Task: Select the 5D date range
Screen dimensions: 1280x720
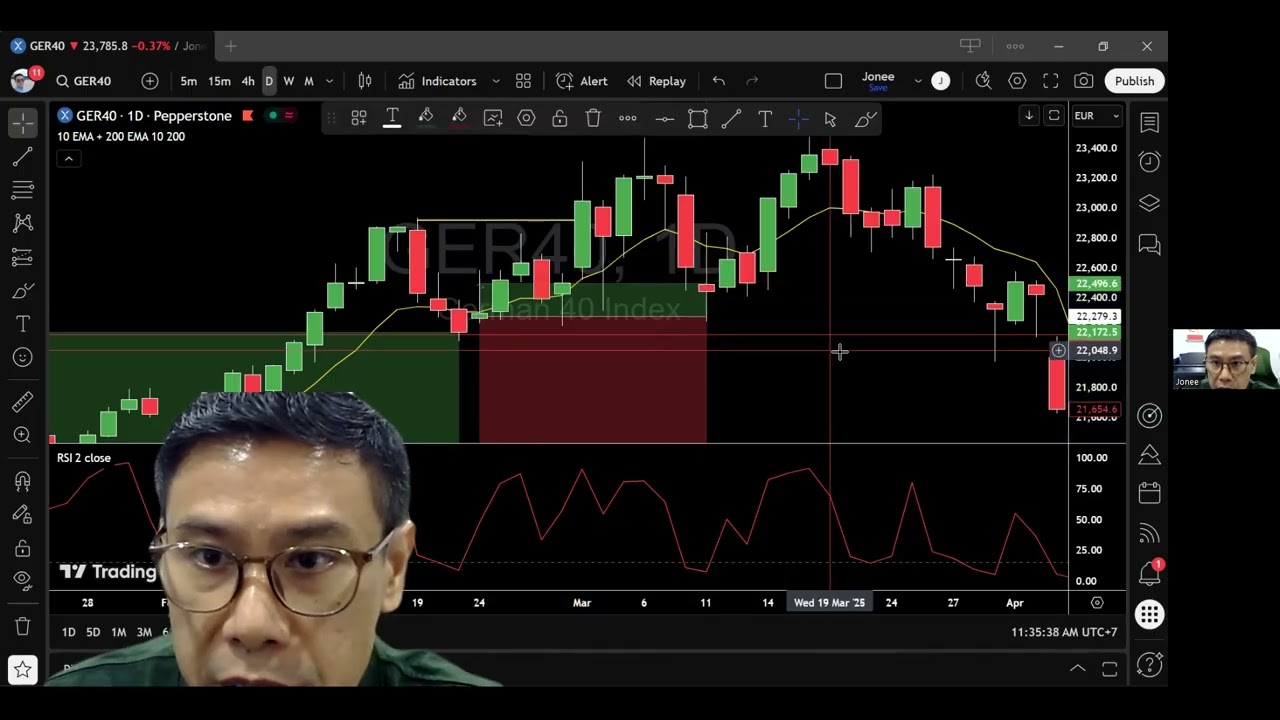Action: 93,632
